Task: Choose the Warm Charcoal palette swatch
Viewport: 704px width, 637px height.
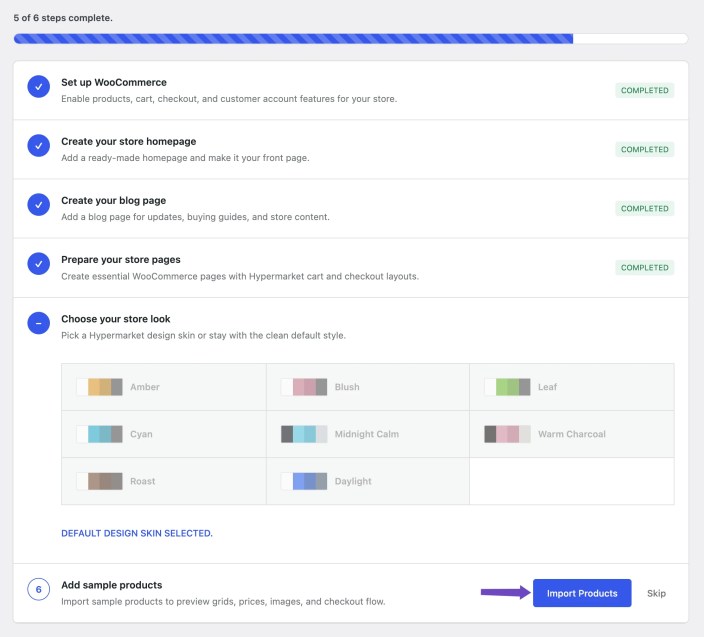Action: pyautogui.click(x=507, y=434)
